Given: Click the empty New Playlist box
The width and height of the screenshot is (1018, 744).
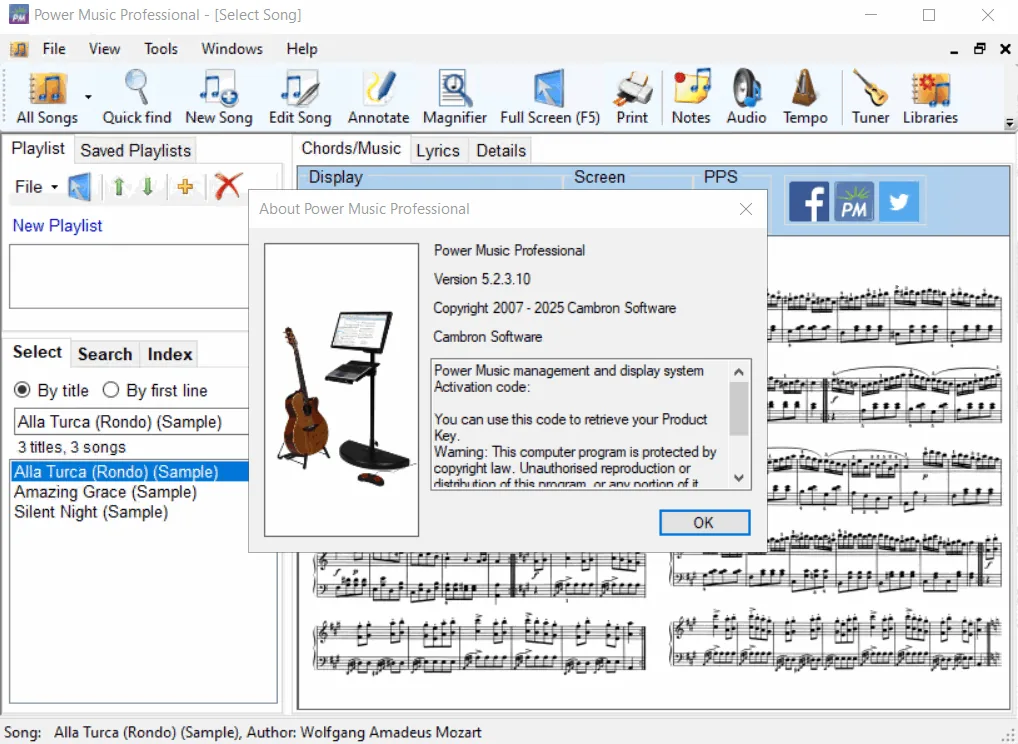Looking at the screenshot, I should (x=130, y=277).
